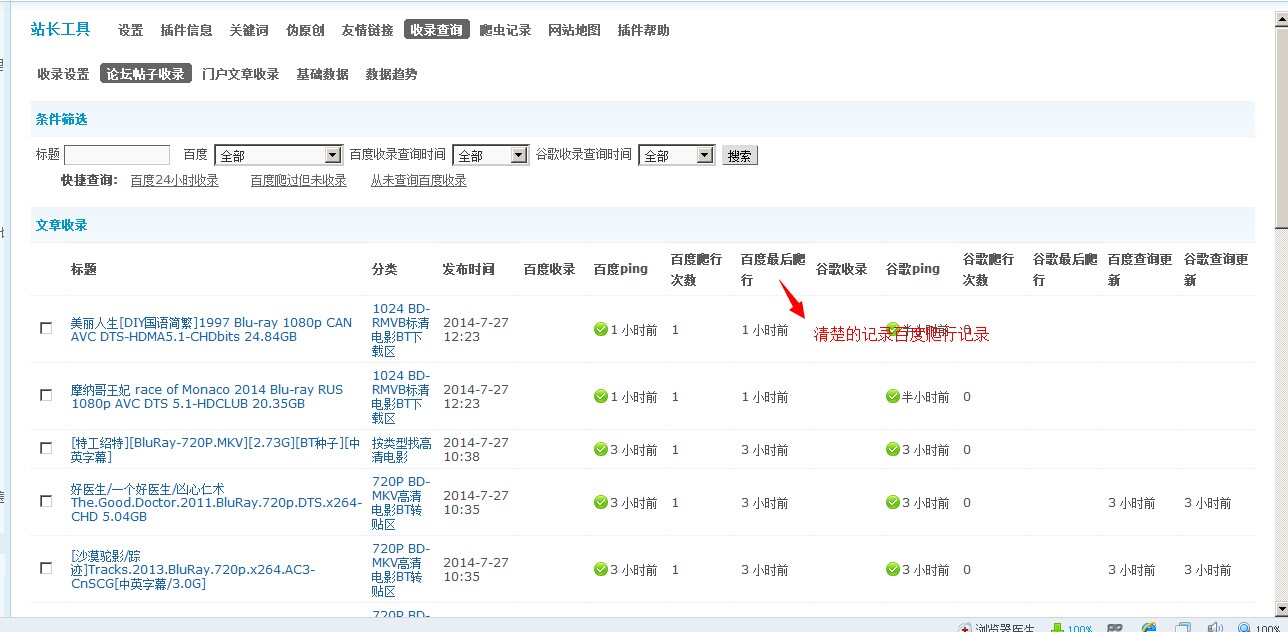1288x632 pixels.
Task: Open the 数据趋势 sub-tab
Action: coord(391,74)
